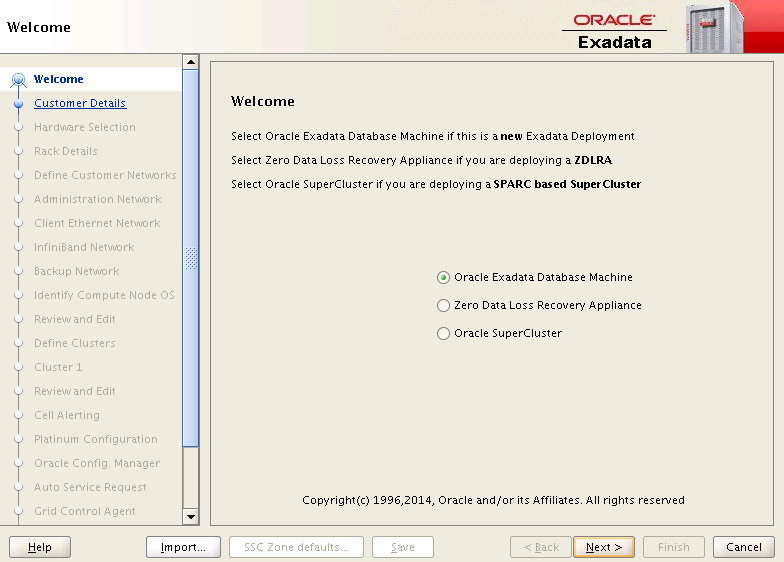
Task: Click the Finish button
Action: (x=674, y=547)
